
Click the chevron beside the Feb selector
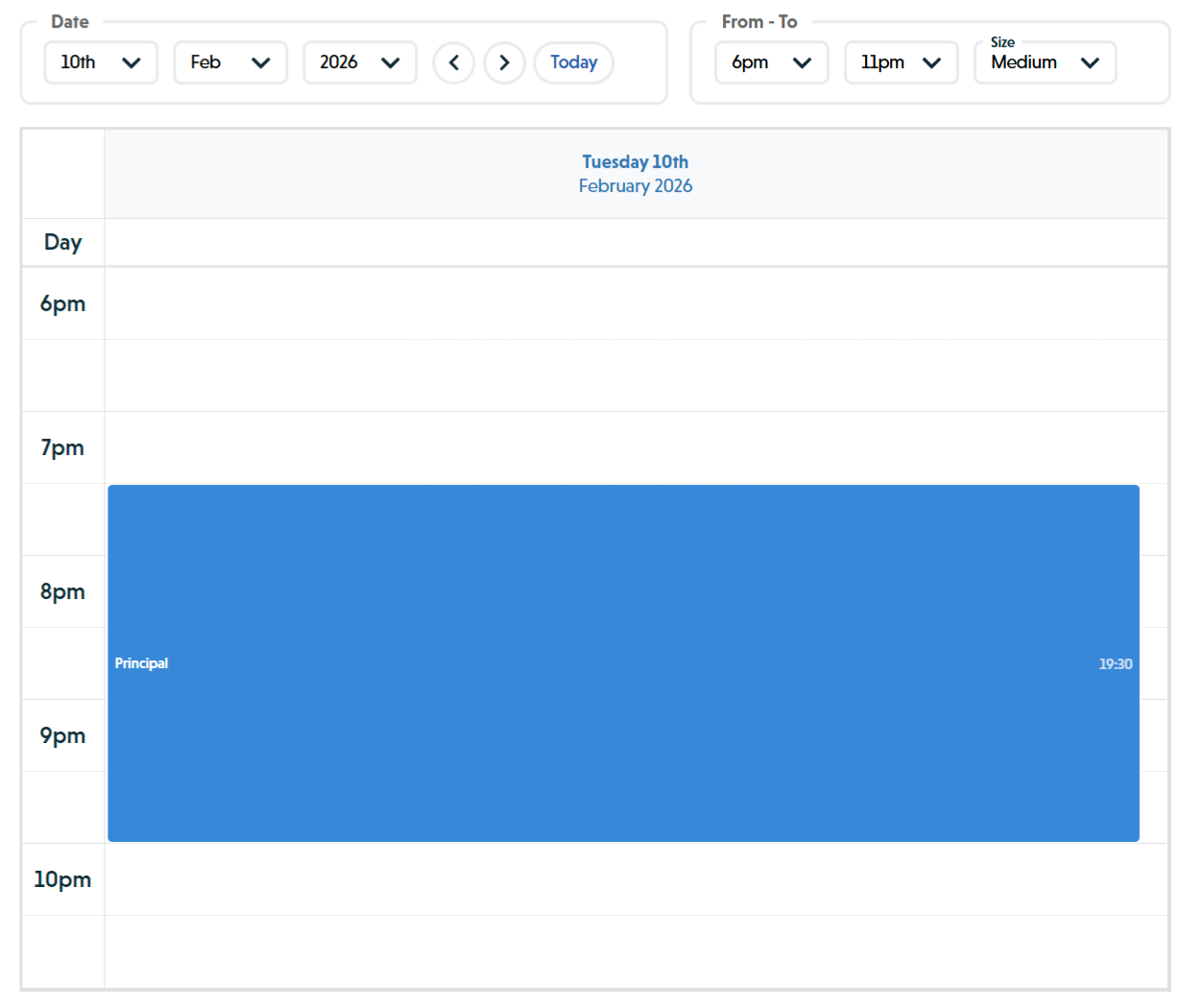[262, 62]
